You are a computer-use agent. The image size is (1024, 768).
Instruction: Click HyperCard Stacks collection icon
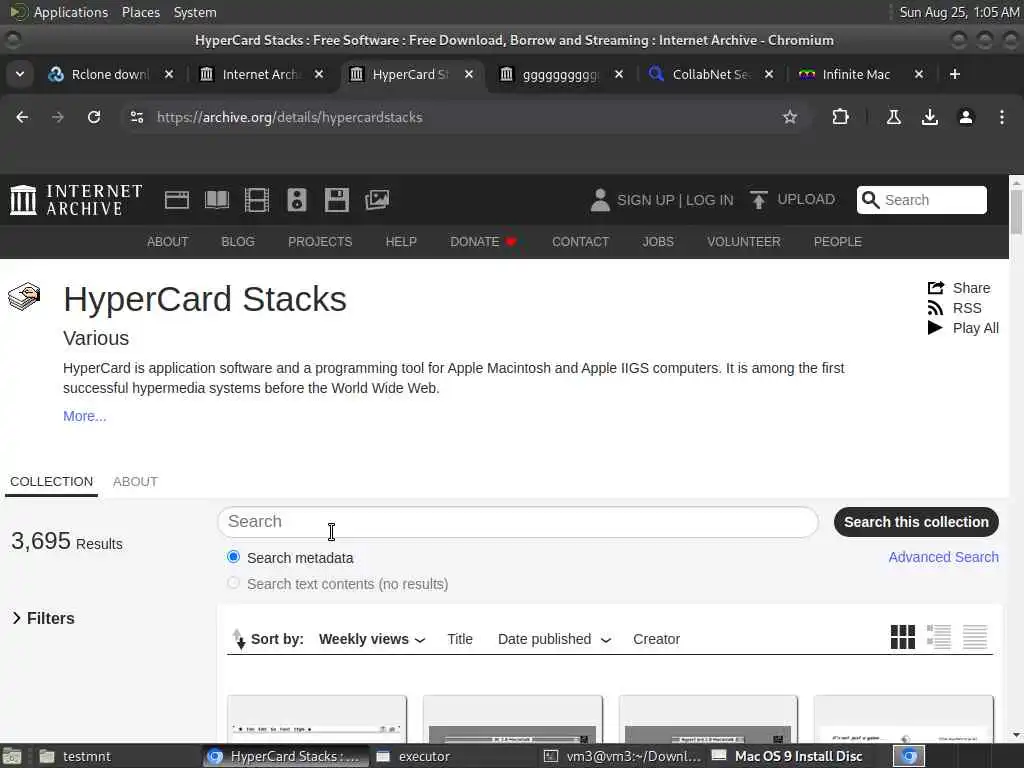pos(24,297)
